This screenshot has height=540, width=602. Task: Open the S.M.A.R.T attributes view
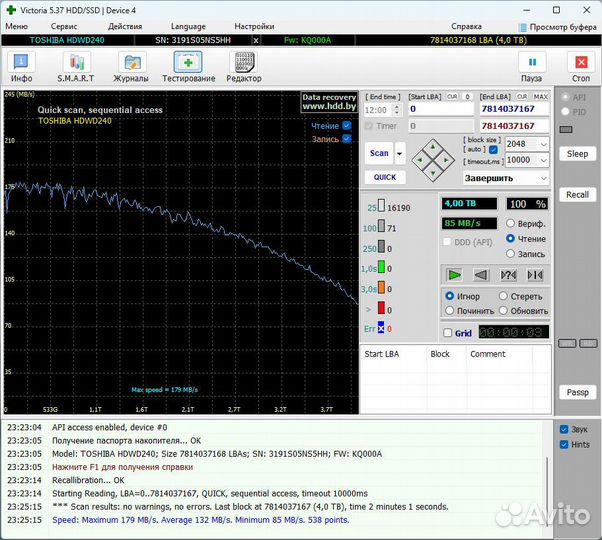(75, 66)
